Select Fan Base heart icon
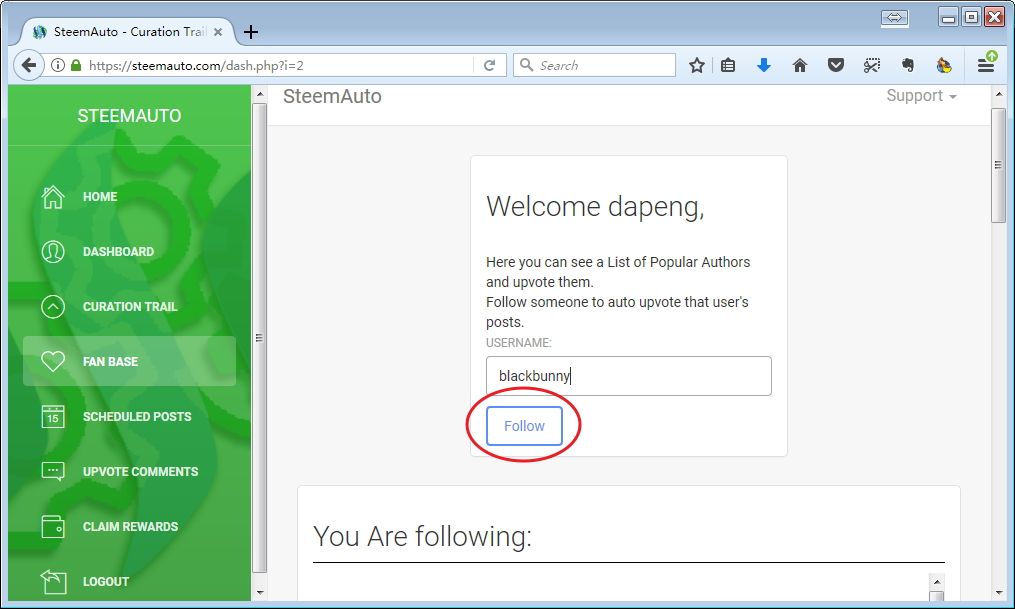 pyautogui.click(x=52, y=361)
